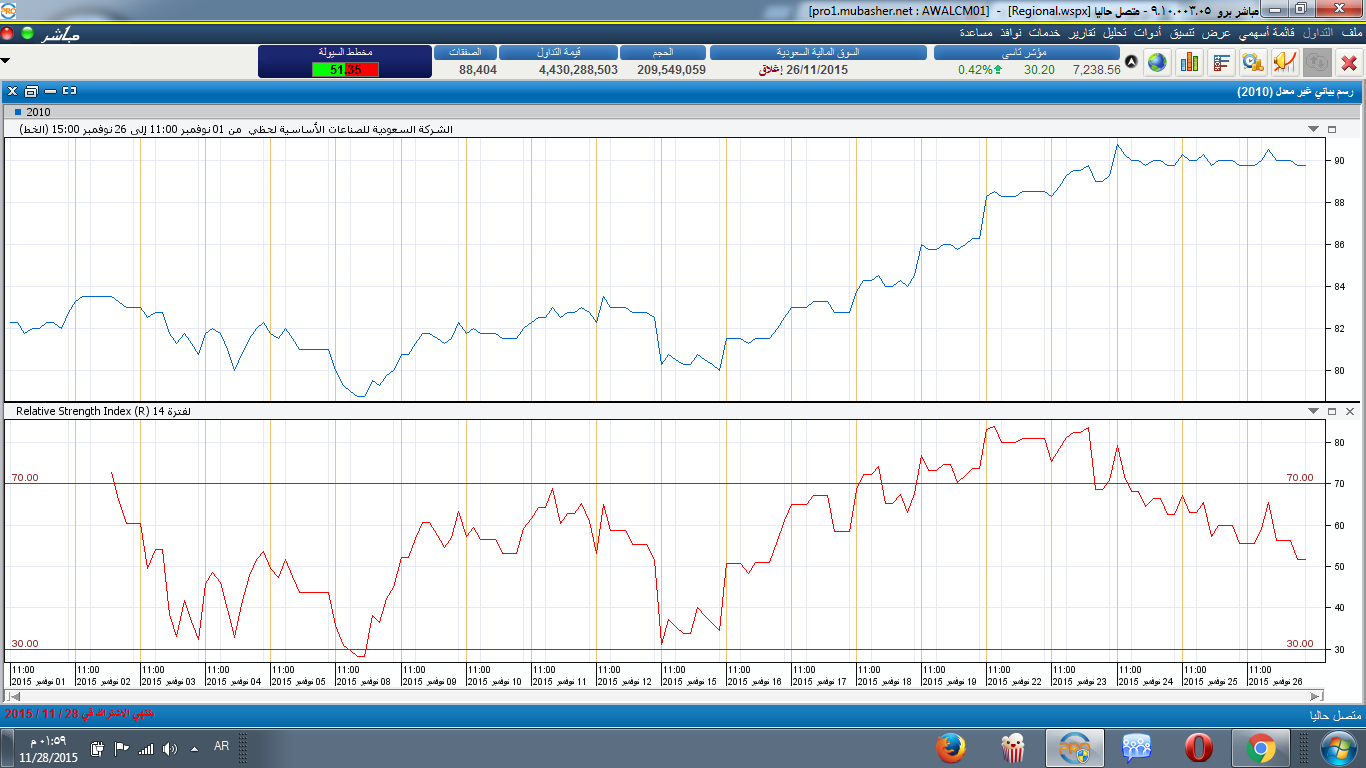This screenshot has height=768, width=1366.
Task: Click the subscription expiry notice in status bar
Action: pos(79,714)
